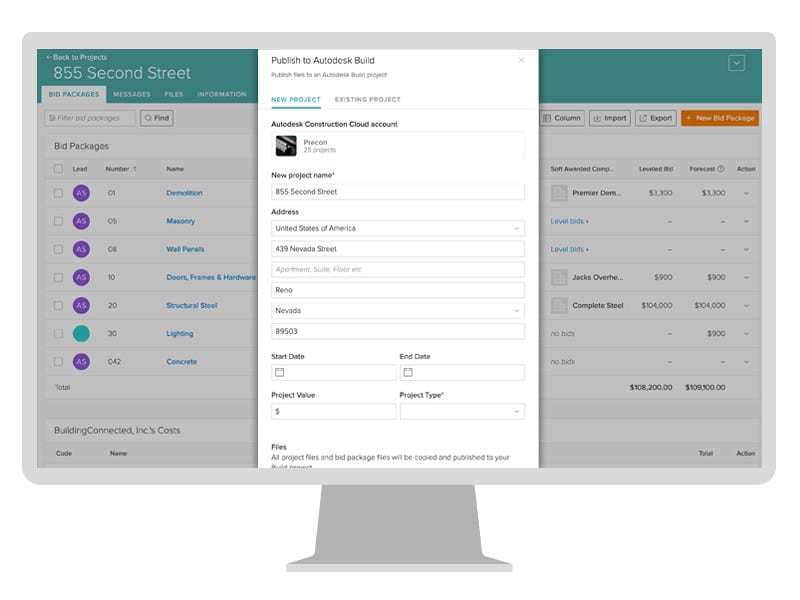This screenshot has height=600, width=800.
Task: Tick the checkbox for Masonry row
Action: [x=58, y=221]
